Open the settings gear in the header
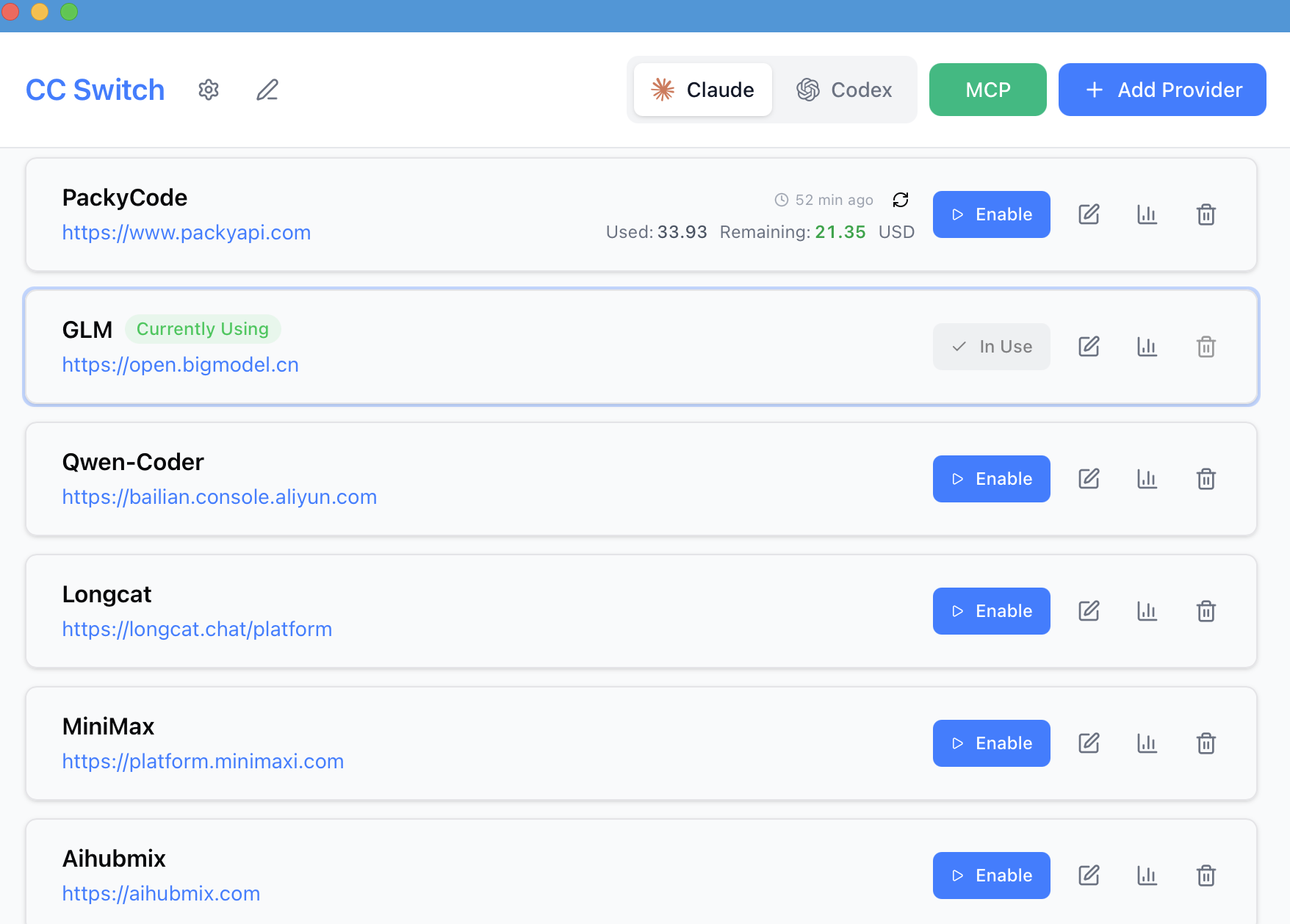 [x=209, y=90]
